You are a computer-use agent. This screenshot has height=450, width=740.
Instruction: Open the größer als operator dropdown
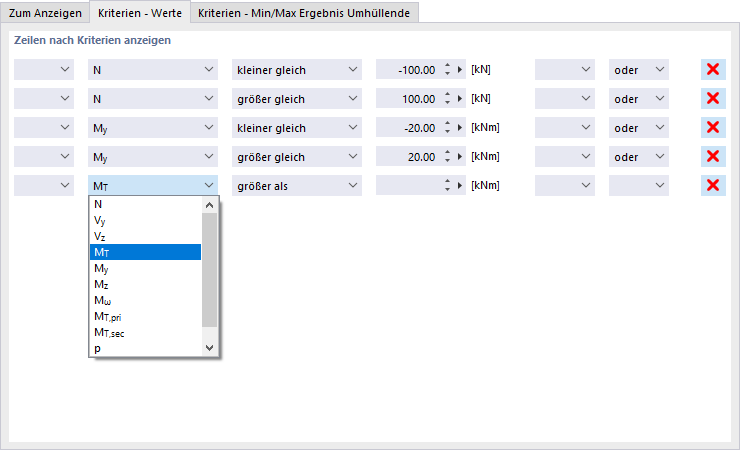pyautogui.click(x=296, y=186)
